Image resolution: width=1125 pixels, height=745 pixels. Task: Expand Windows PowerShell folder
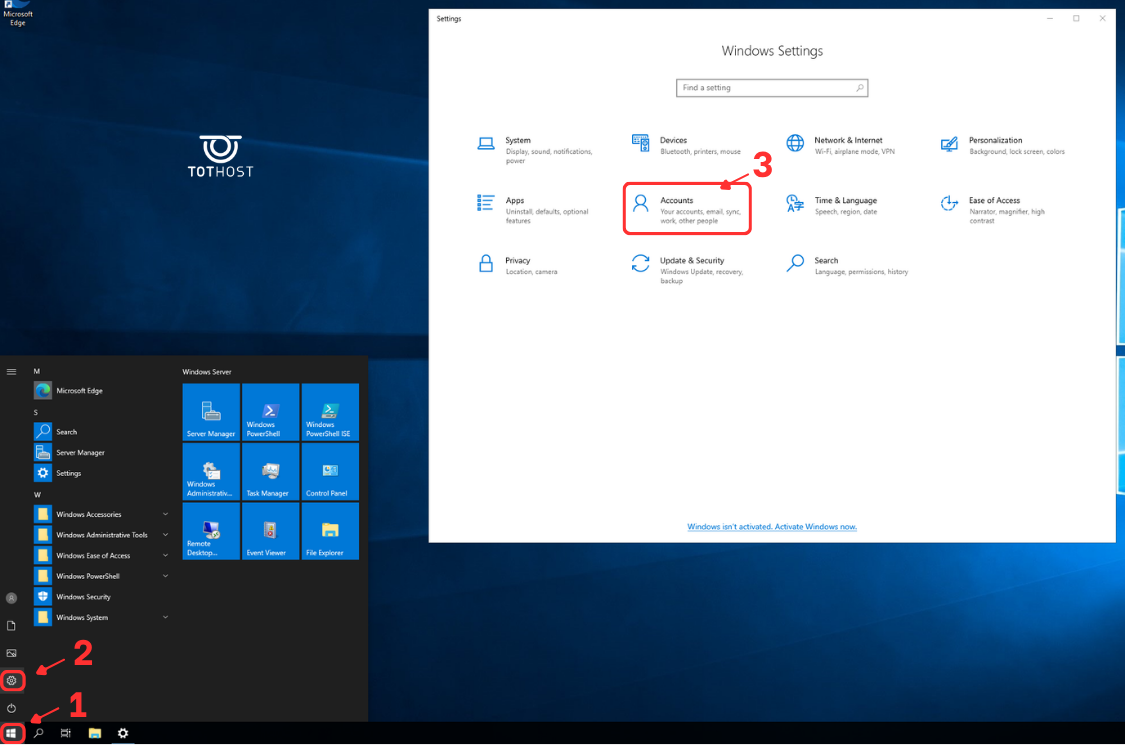(x=102, y=576)
